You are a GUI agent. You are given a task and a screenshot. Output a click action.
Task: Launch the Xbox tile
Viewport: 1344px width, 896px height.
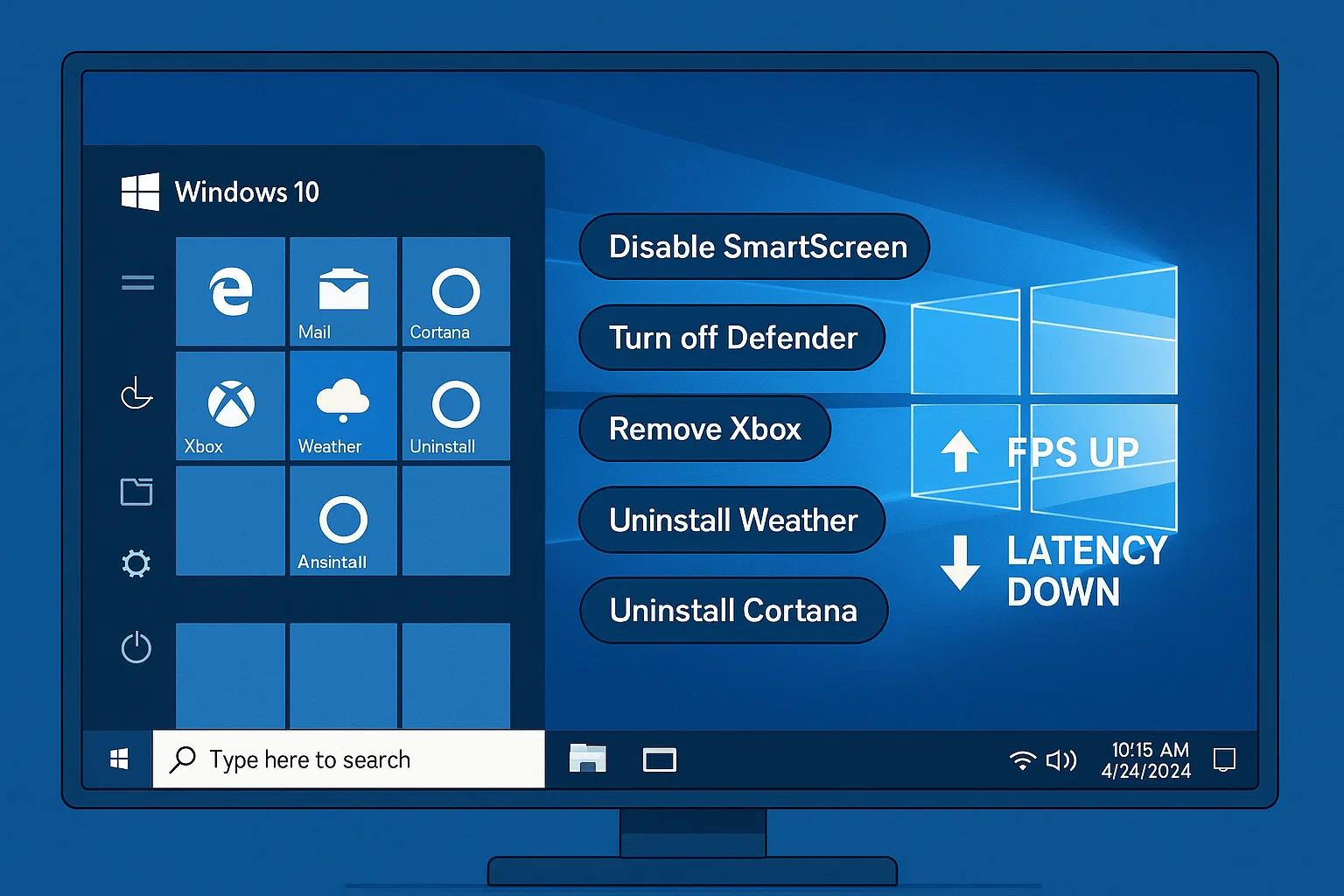coord(231,406)
